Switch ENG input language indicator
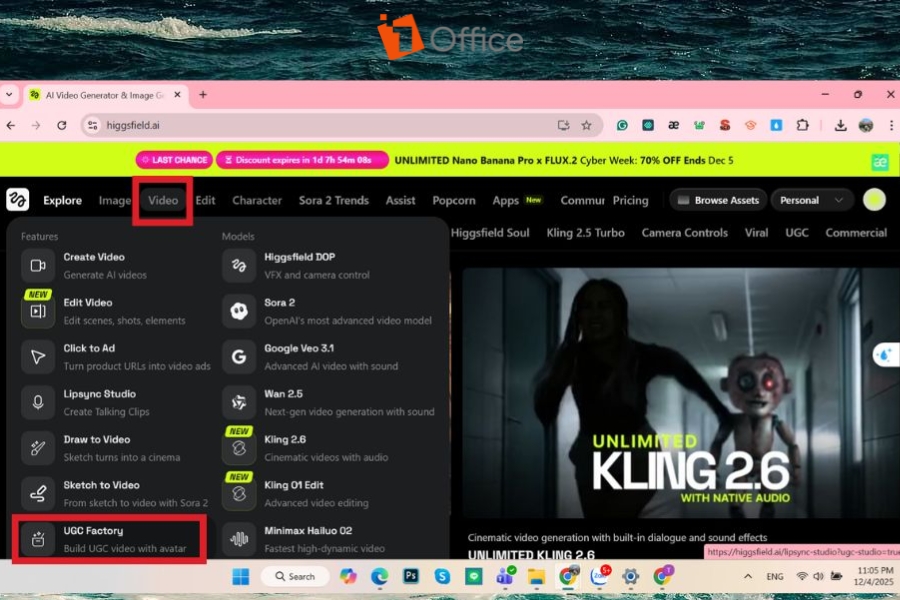 click(774, 576)
